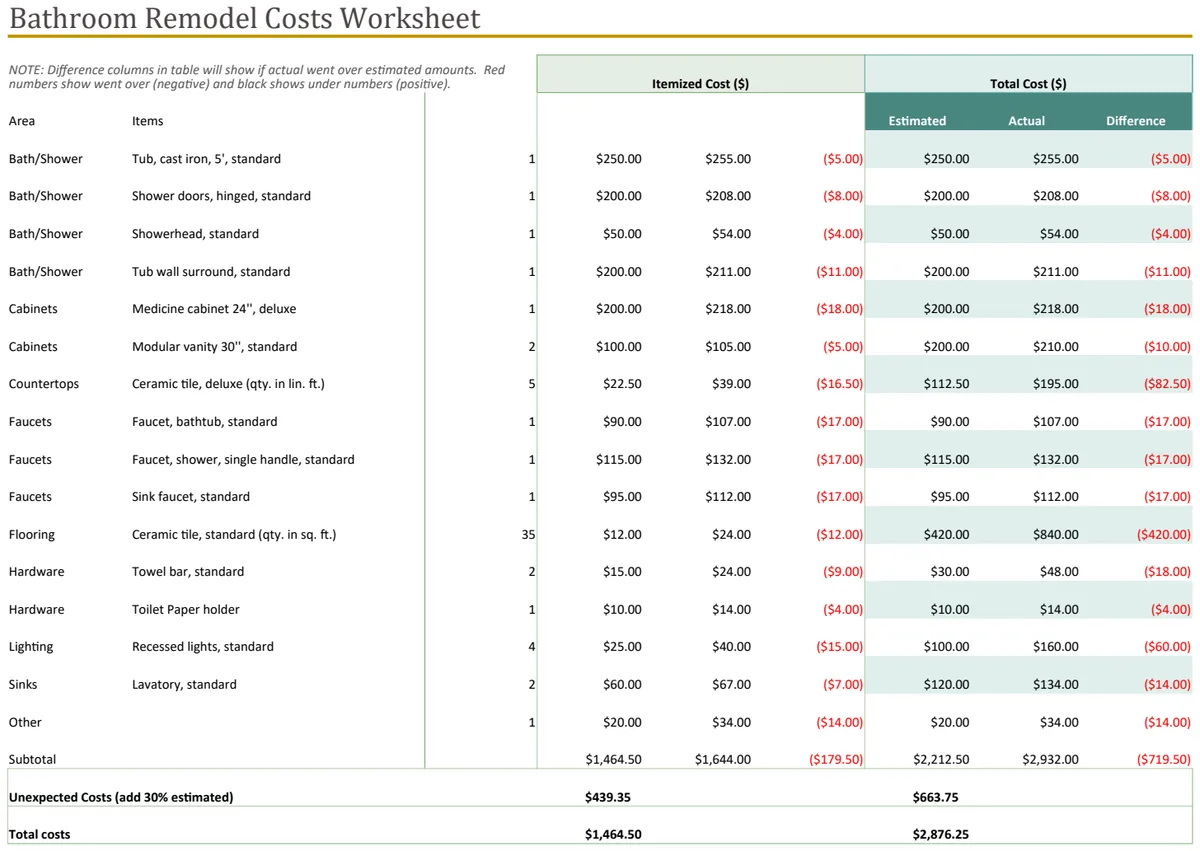Select the Difference column header
The width and height of the screenshot is (1200, 851).
pos(1135,121)
